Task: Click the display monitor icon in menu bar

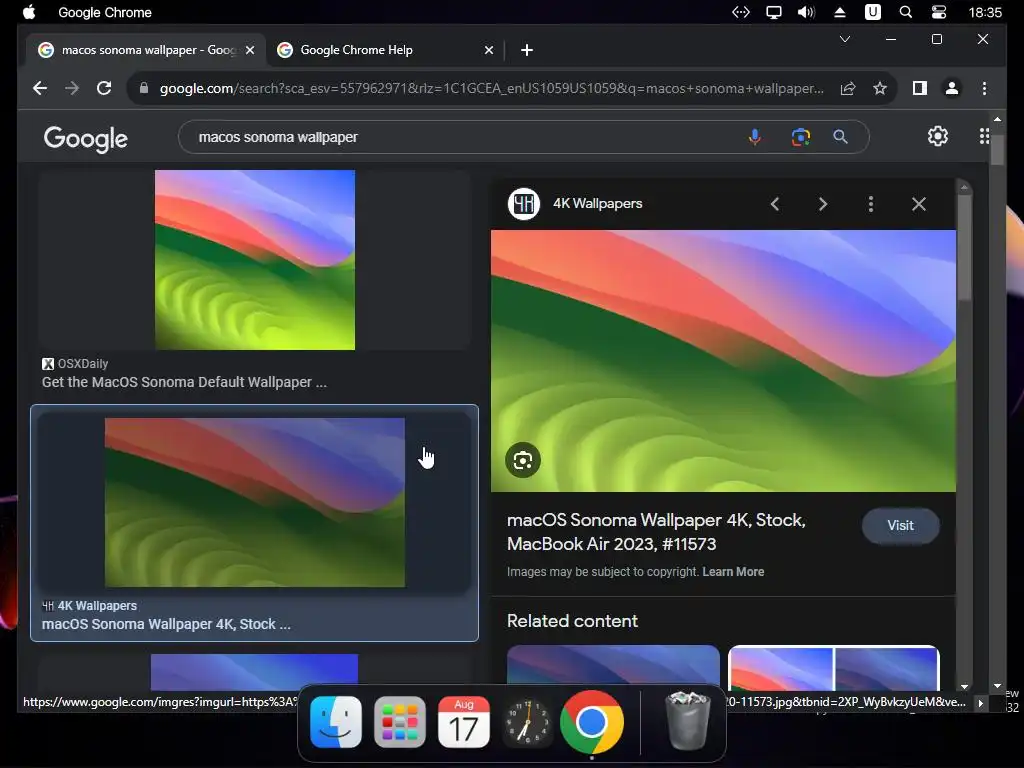Action: tap(774, 12)
